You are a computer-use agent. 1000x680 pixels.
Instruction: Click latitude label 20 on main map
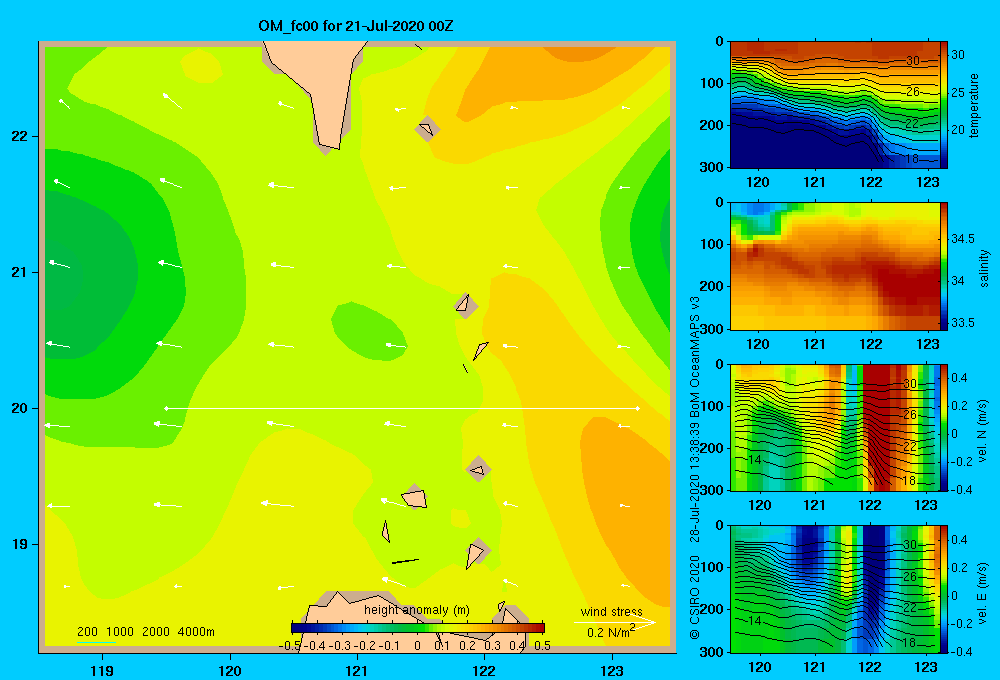[x=19, y=408]
